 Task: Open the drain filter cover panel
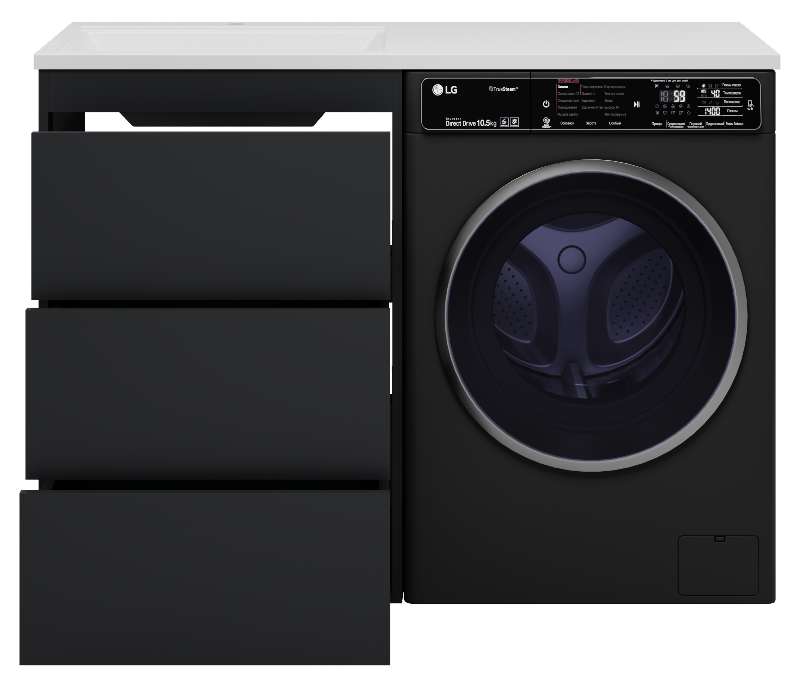coord(717,565)
